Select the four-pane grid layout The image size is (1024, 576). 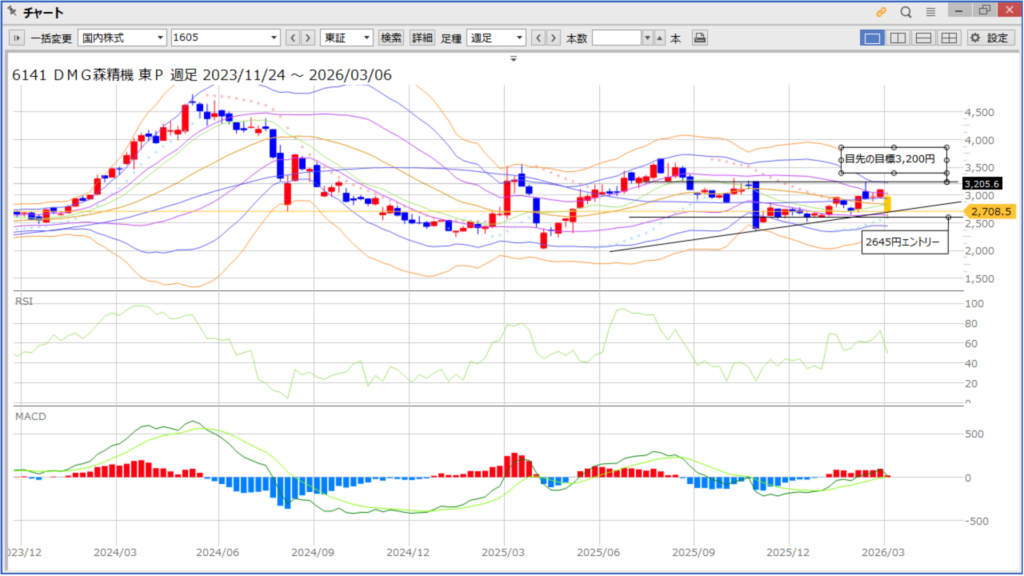point(948,38)
